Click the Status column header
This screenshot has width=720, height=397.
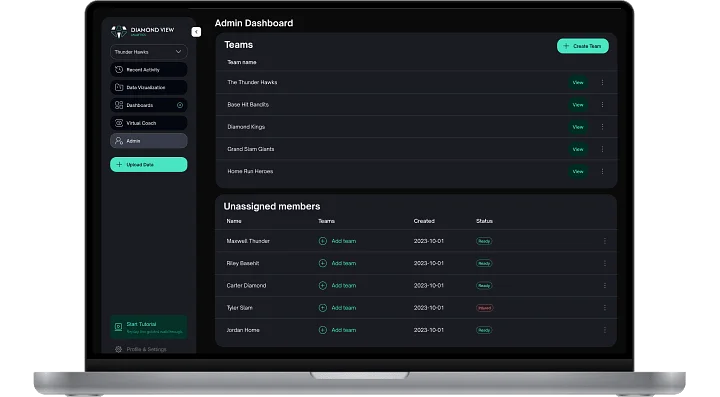coord(484,221)
